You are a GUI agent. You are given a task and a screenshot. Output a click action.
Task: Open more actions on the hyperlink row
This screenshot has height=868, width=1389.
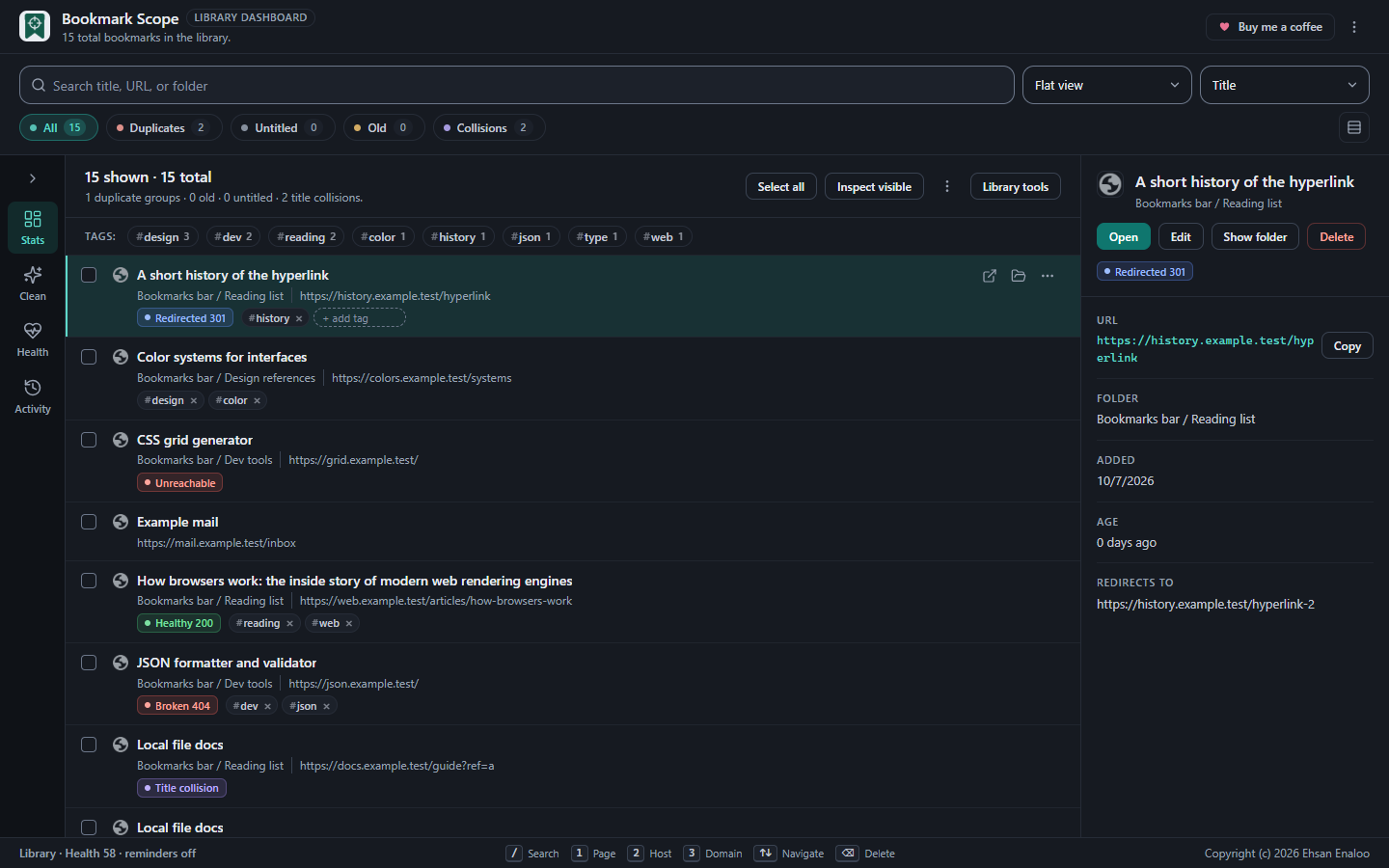1048,276
